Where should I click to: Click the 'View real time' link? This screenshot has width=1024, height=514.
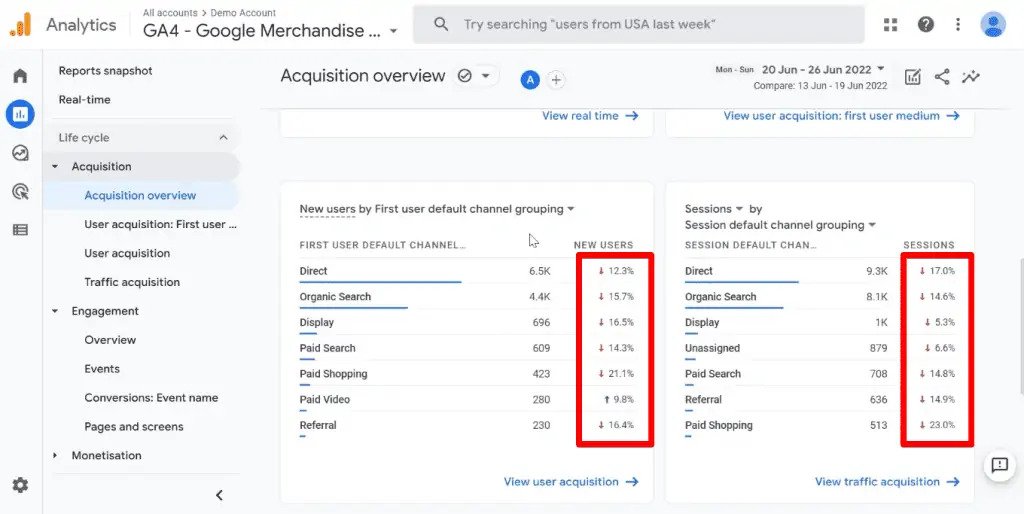[590, 116]
